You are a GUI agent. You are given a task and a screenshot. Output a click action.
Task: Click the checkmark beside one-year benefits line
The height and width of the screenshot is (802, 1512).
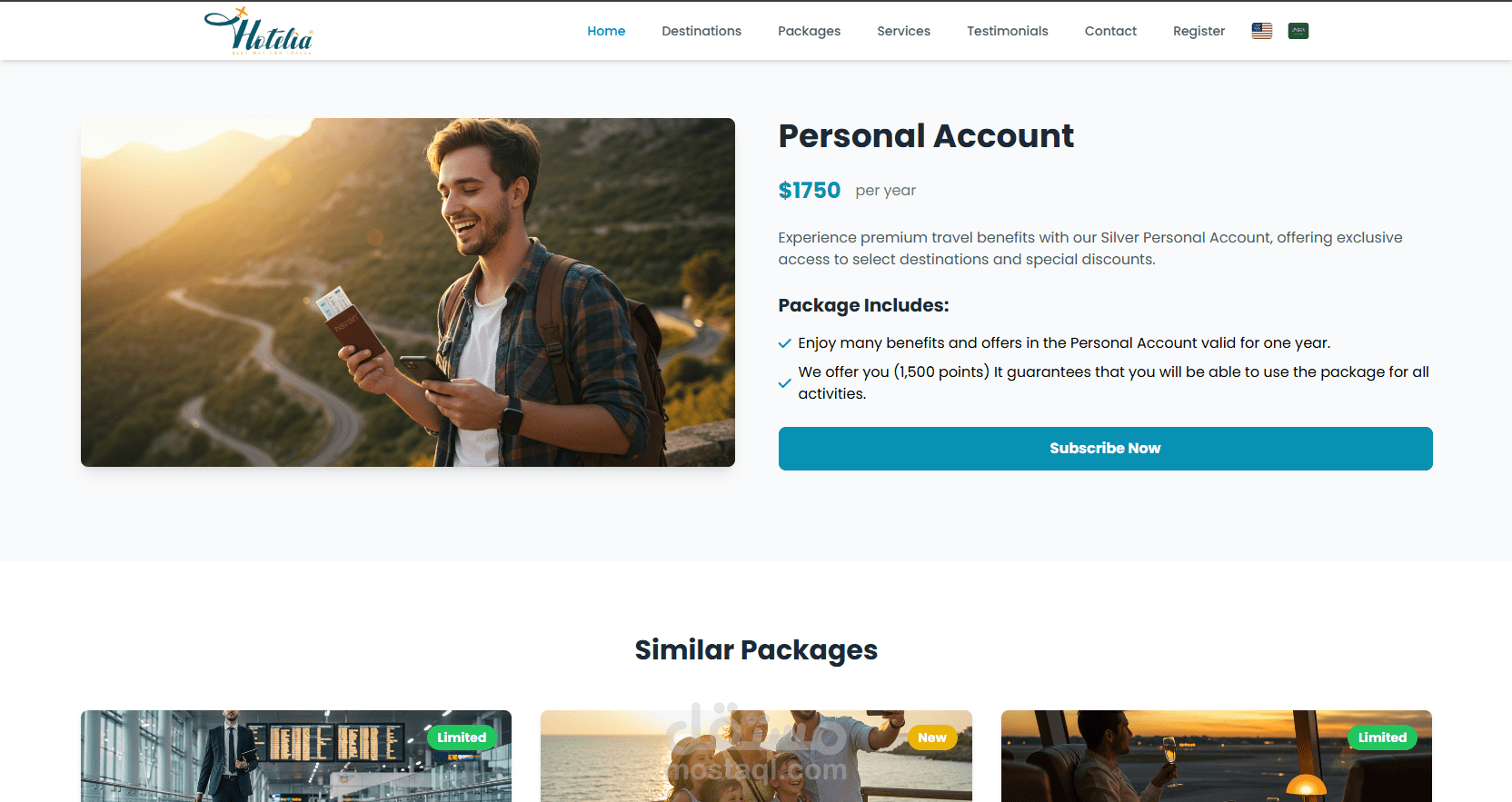click(x=784, y=343)
